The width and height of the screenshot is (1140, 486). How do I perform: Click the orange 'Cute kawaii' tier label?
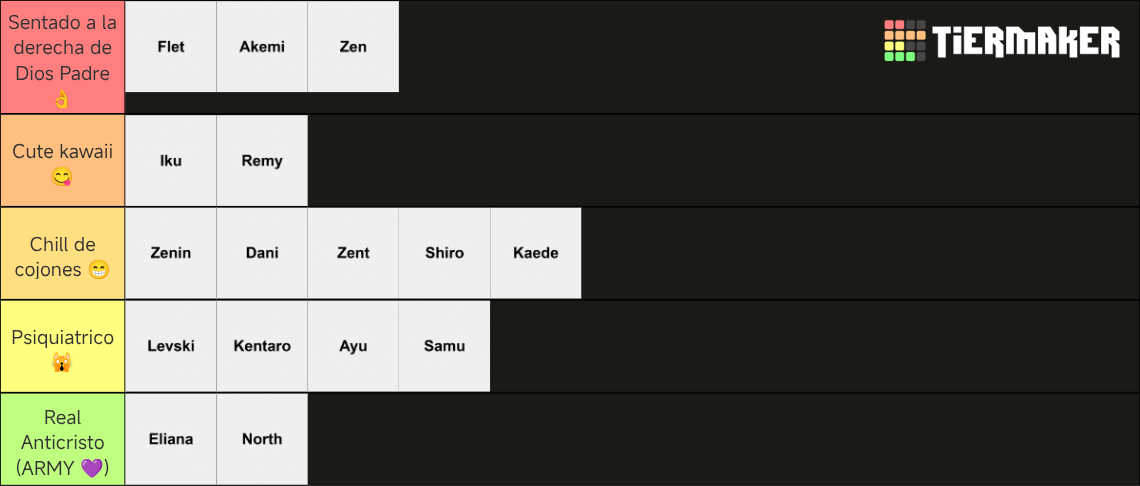coord(63,161)
